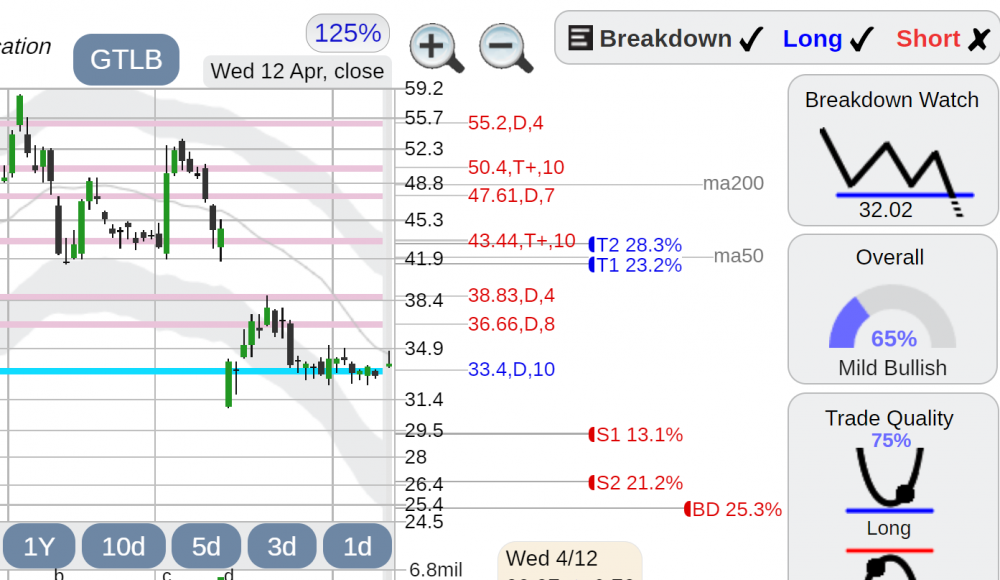This screenshot has height=580, width=1000.
Task: Click the 6.8mil volume label
Action: click(436, 569)
